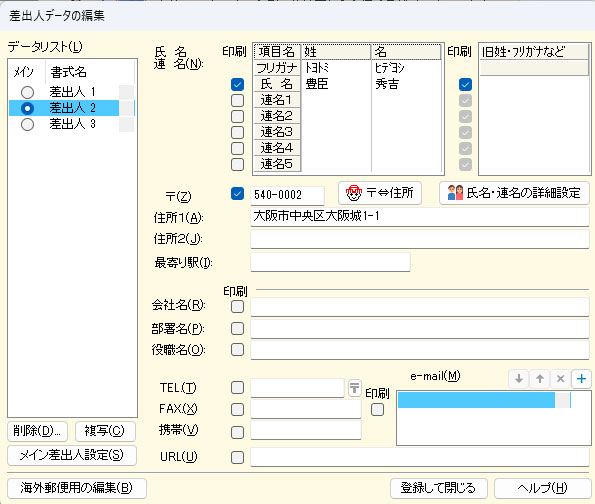Toggle checked 旧姓・フリガナ print checkbox in 氏名 row
This screenshot has height=504, width=595.
(x=465, y=84)
